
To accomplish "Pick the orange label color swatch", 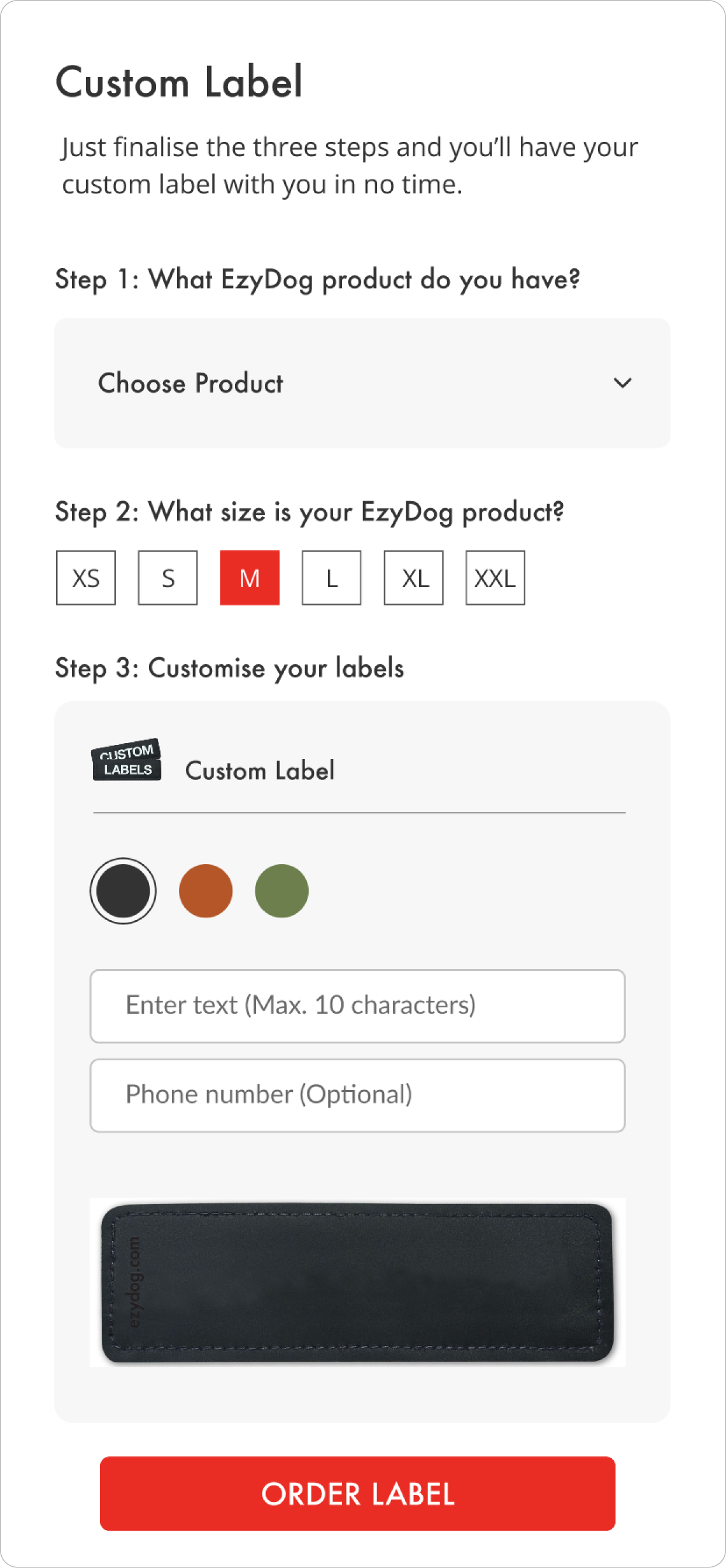I will click(206, 890).
